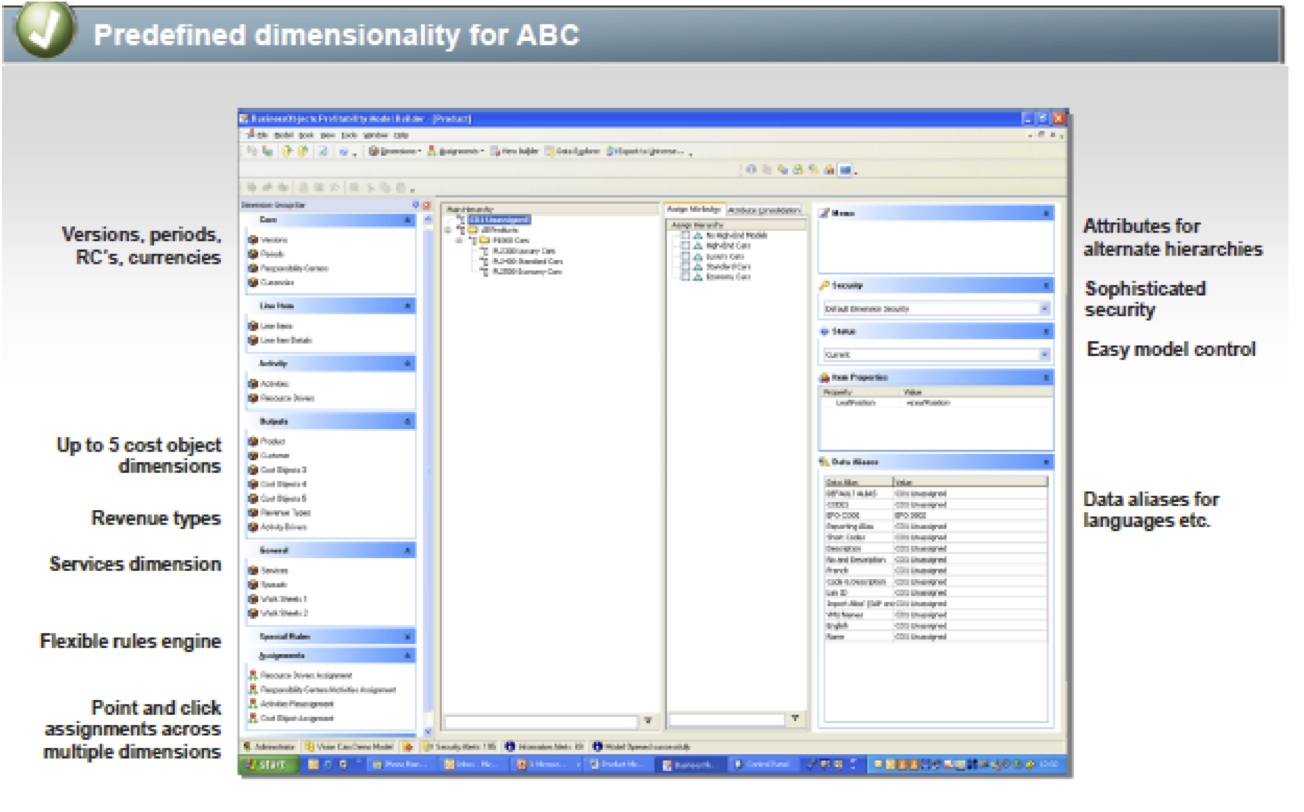Check the Luxury Cars attribute
Viewport: 1304px width, 812px height.
685,256
